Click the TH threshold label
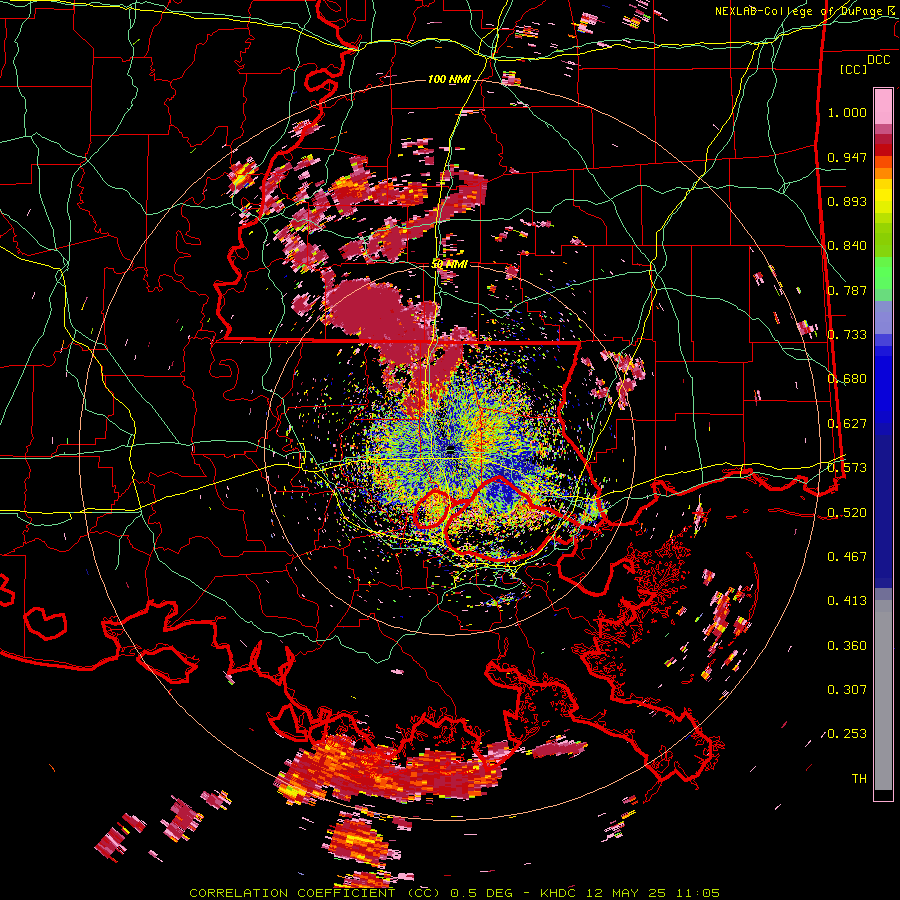 pyautogui.click(x=859, y=779)
